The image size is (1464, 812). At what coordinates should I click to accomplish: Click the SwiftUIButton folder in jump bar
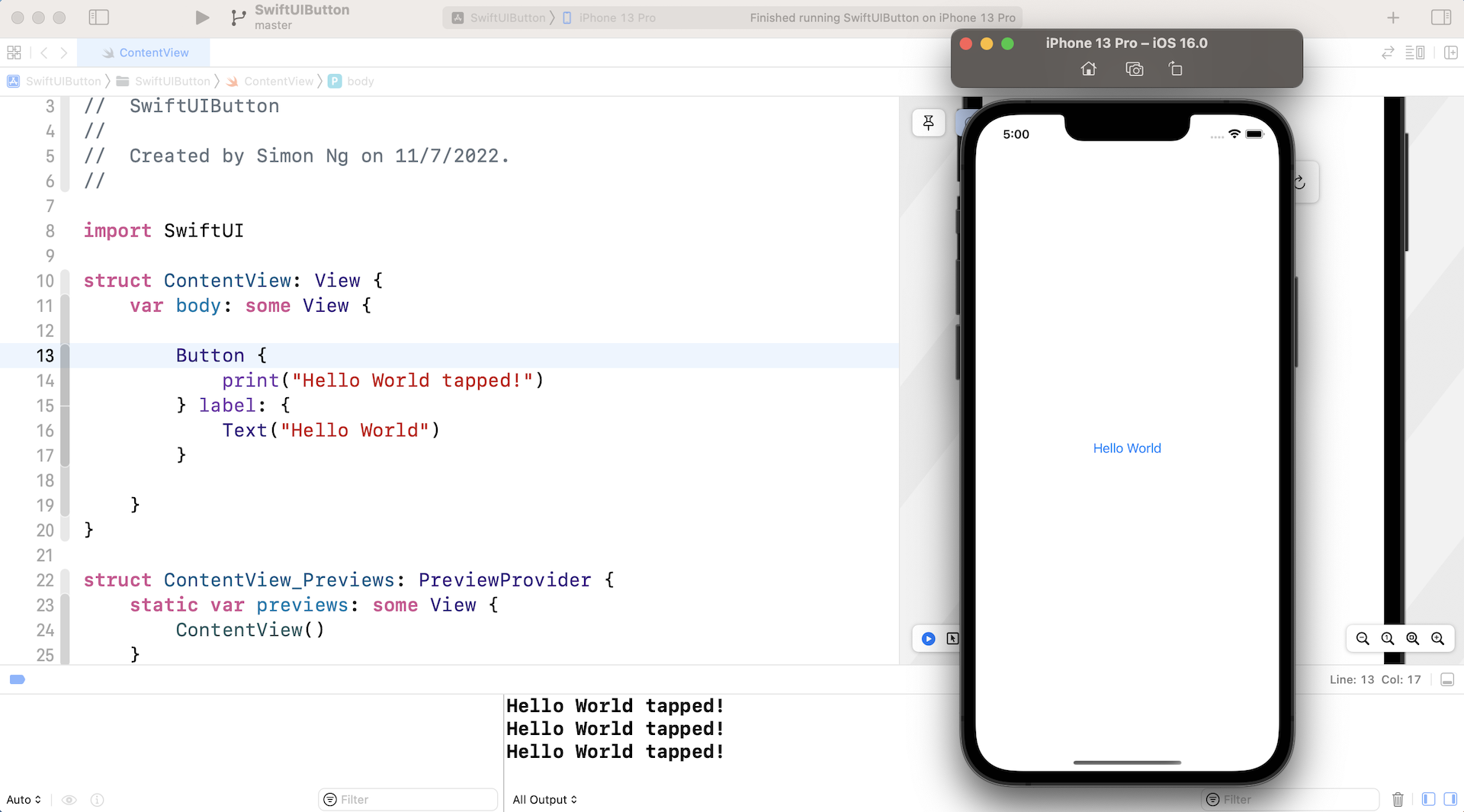[x=163, y=81]
